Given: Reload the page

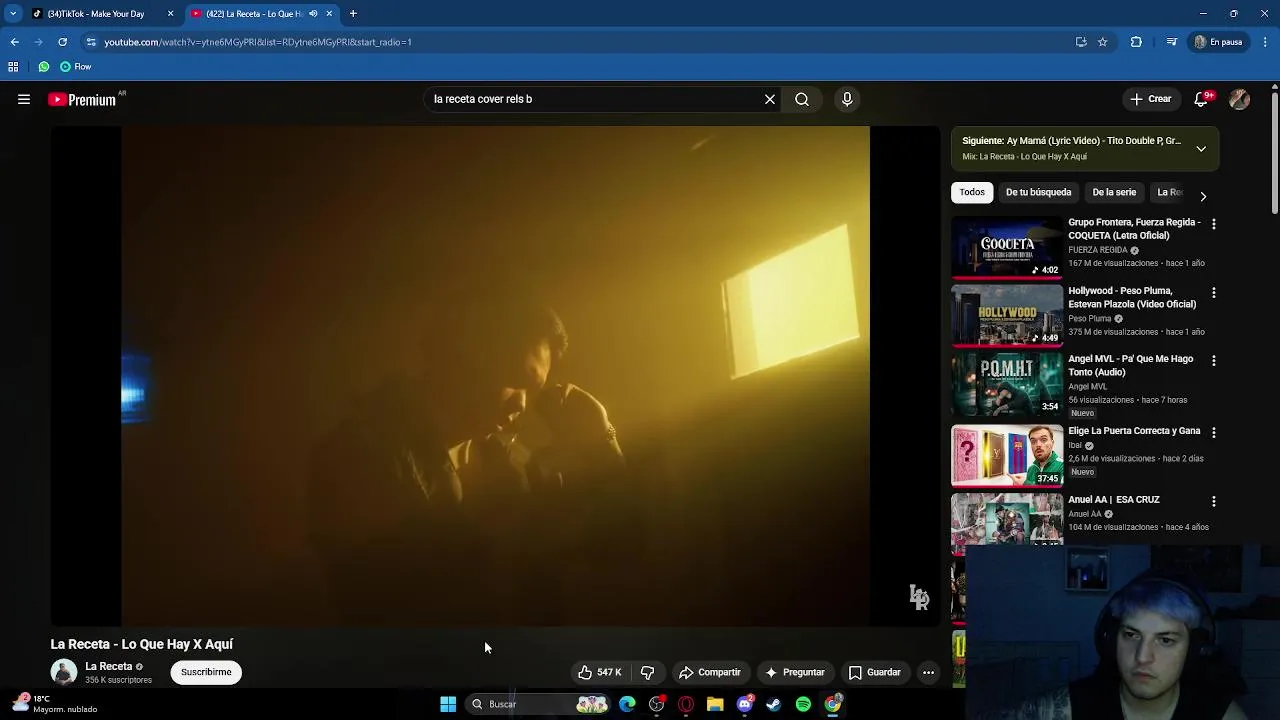Looking at the screenshot, I should (62, 42).
